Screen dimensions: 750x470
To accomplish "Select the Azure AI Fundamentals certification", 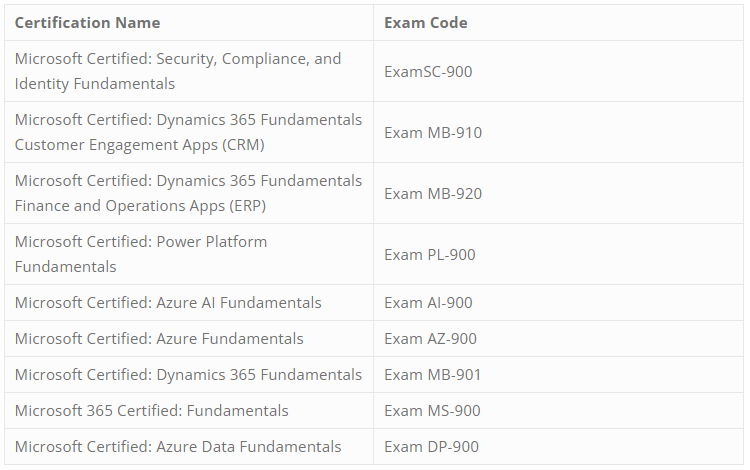I will click(x=168, y=303).
